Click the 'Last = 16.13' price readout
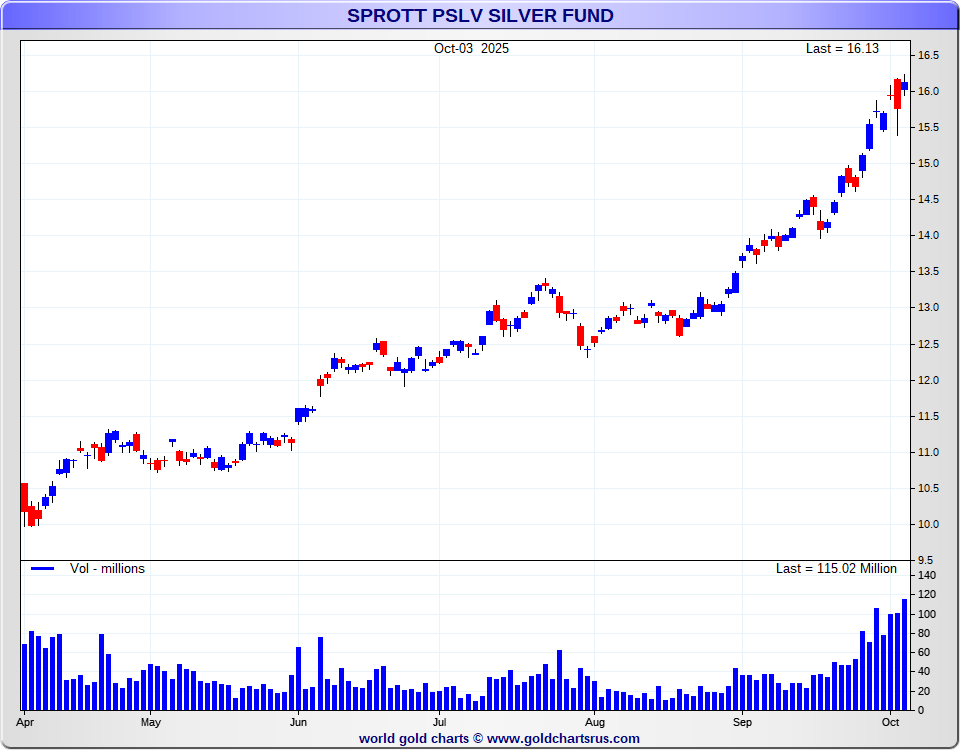Screen dimensions: 960x750 click(x=842, y=49)
